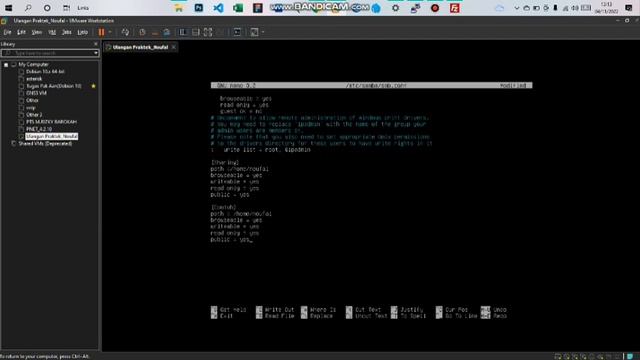Click the stretch guest display icon
Screen dimensions: 640x360
coord(254,32)
